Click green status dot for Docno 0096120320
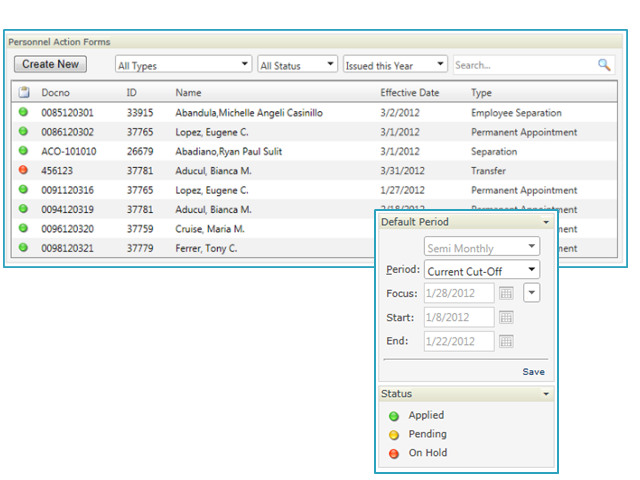Viewport: 640px width, 480px height. tap(24, 228)
